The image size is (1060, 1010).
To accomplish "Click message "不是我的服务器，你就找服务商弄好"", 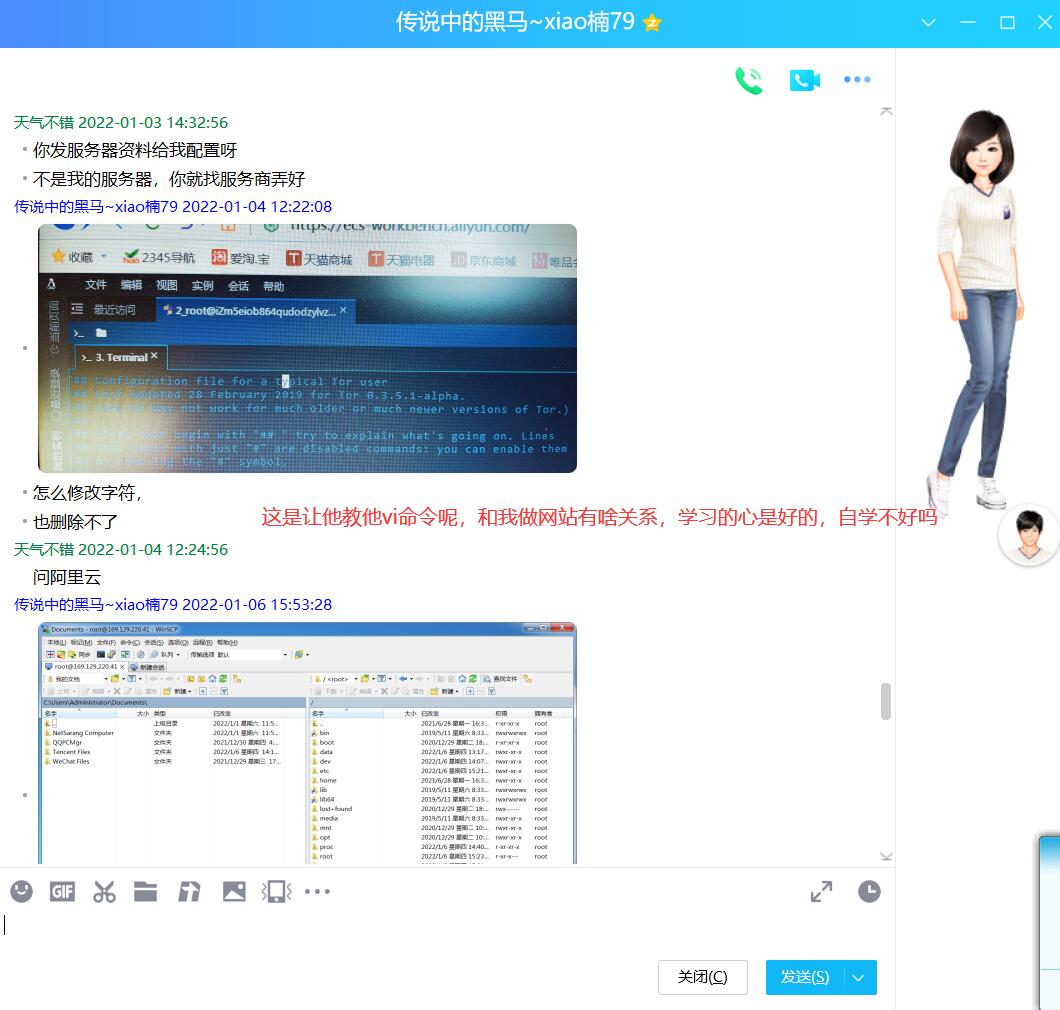I will pyautogui.click(x=169, y=179).
